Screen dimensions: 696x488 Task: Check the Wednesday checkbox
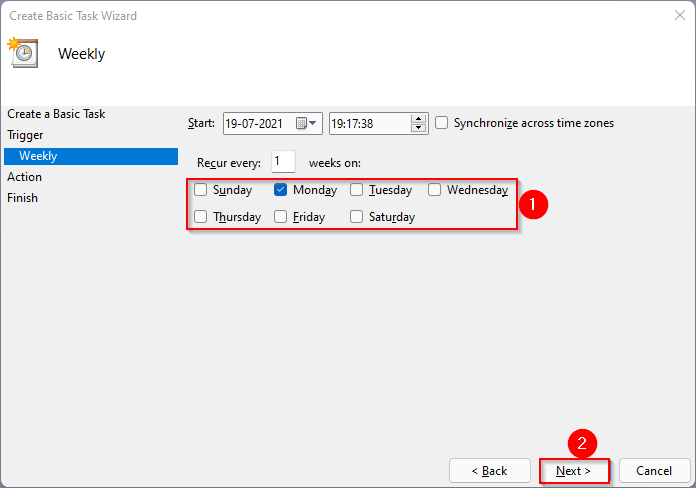pos(434,190)
